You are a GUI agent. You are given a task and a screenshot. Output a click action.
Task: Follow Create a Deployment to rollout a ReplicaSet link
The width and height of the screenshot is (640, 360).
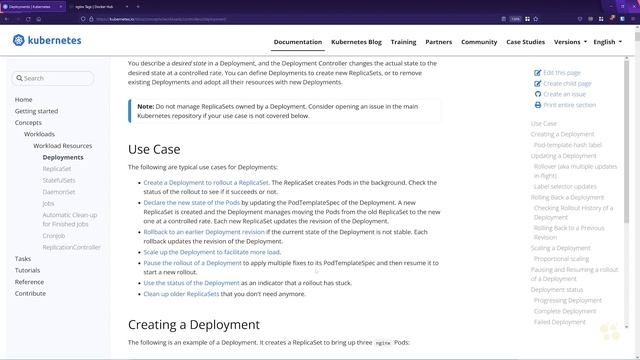[206, 182]
